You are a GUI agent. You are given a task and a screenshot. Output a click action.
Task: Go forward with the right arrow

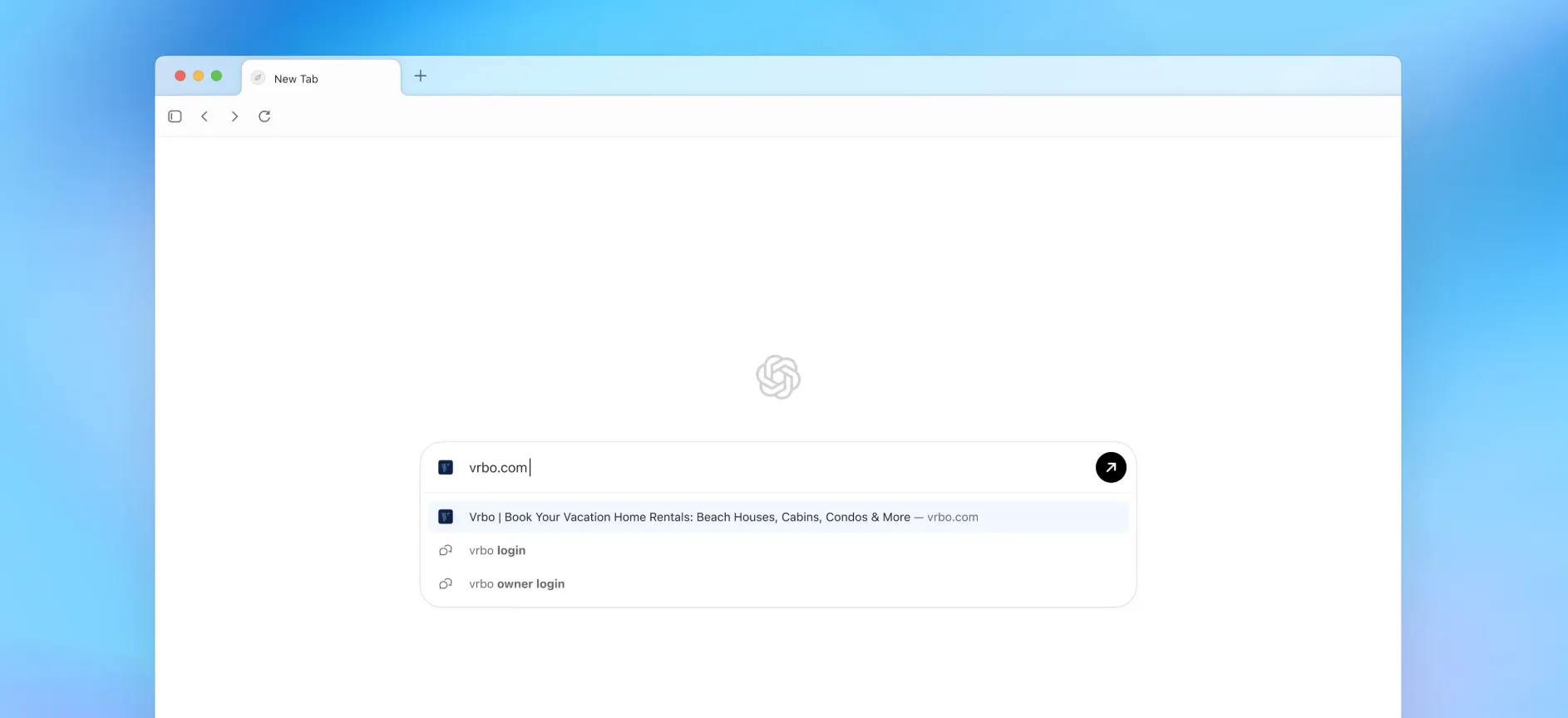(234, 116)
